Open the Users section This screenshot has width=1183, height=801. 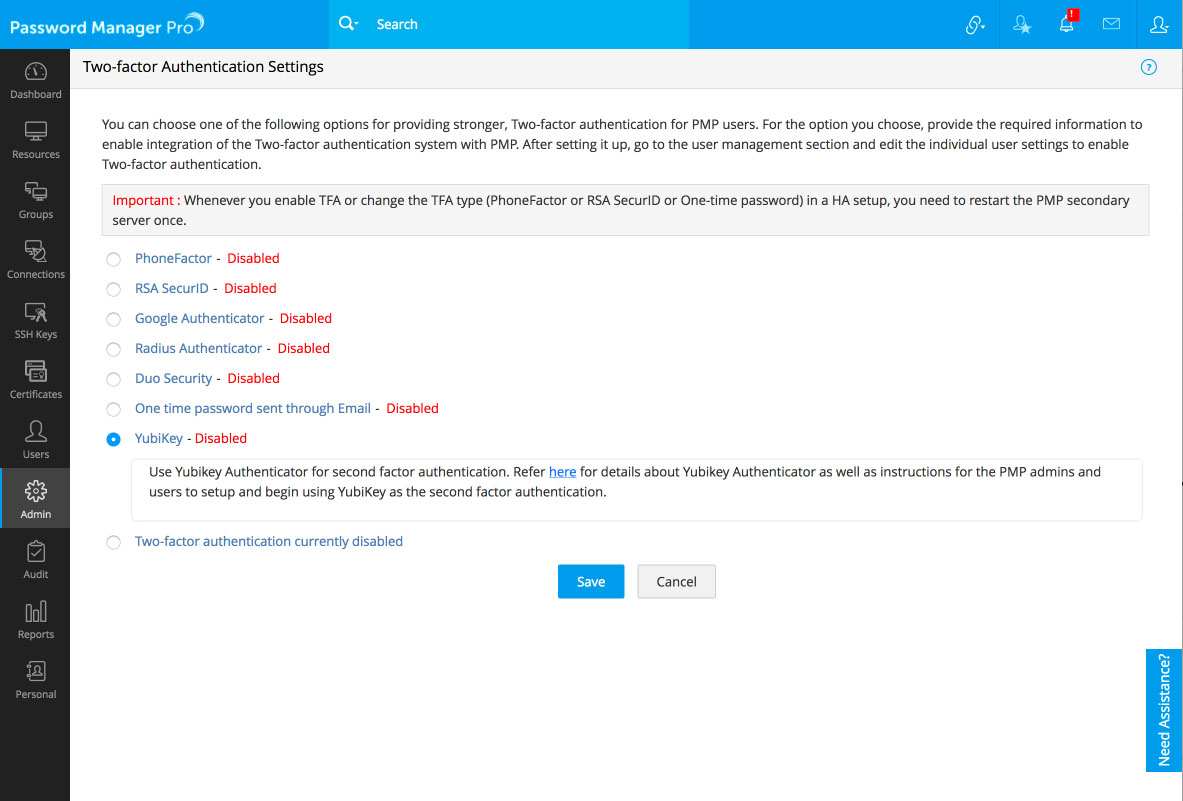tap(35, 440)
